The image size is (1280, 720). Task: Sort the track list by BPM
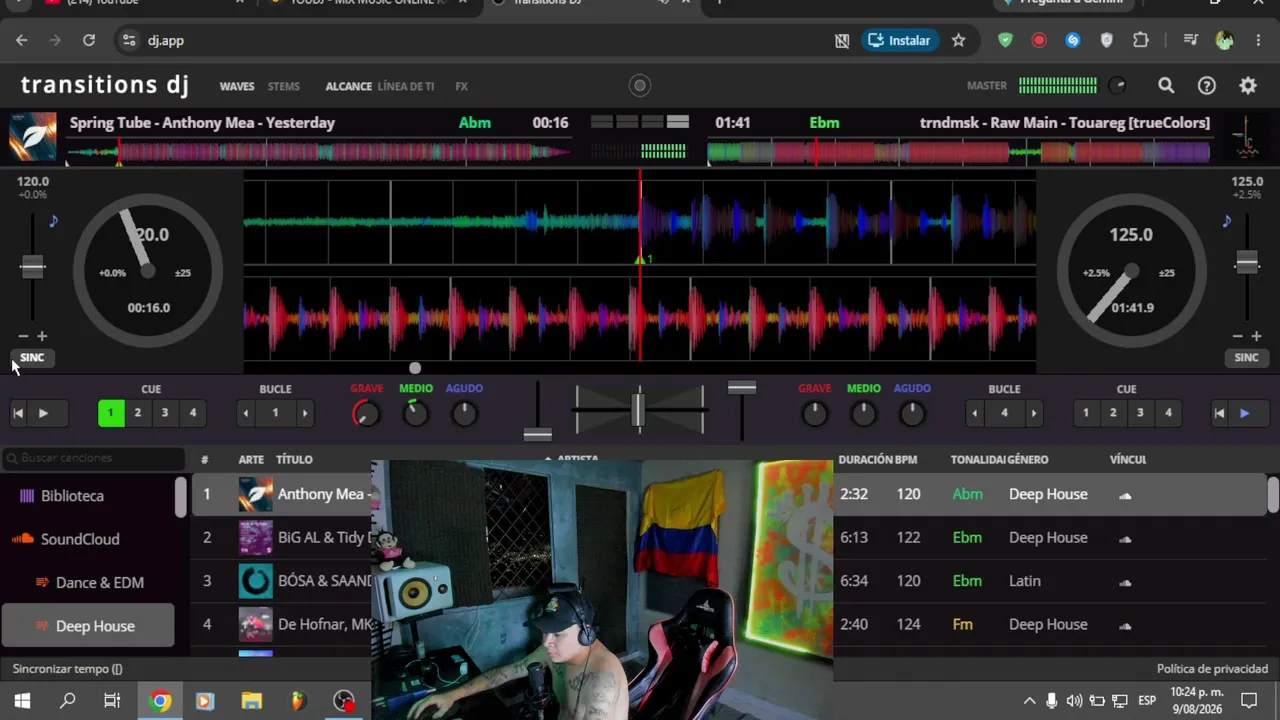pos(906,460)
